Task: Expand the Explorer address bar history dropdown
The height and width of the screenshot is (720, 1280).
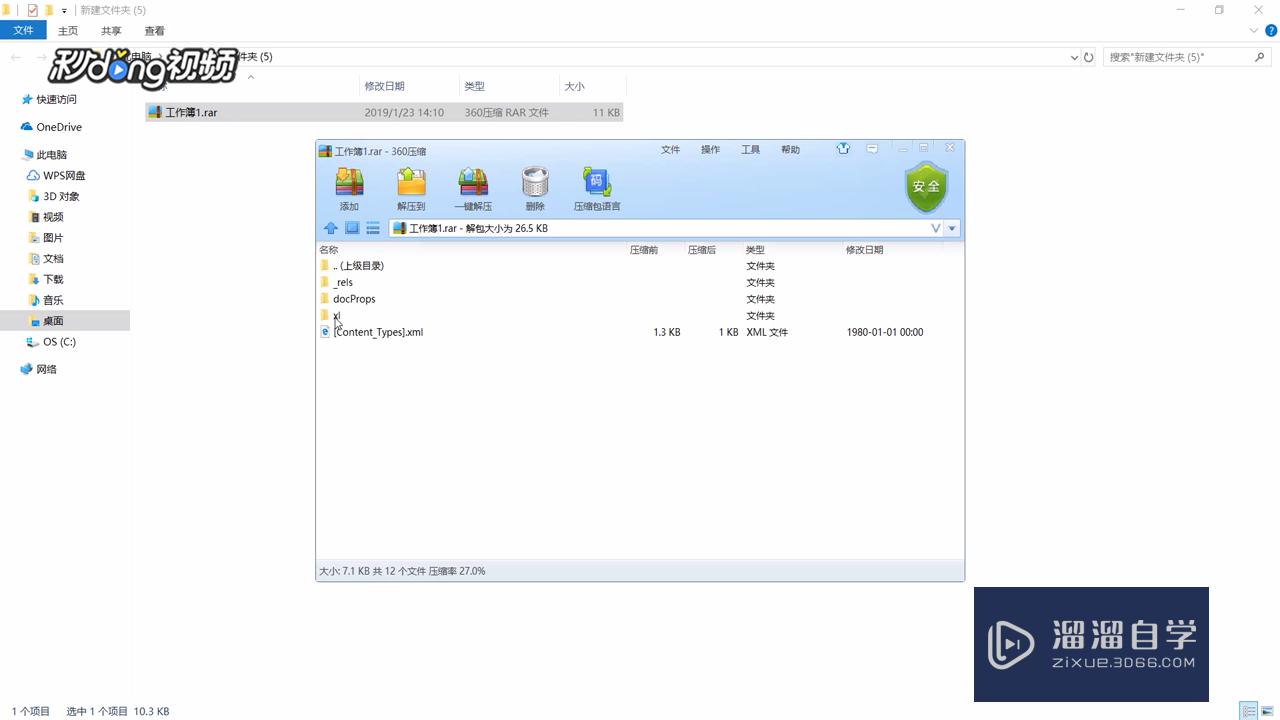Action: click(1074, 57)
